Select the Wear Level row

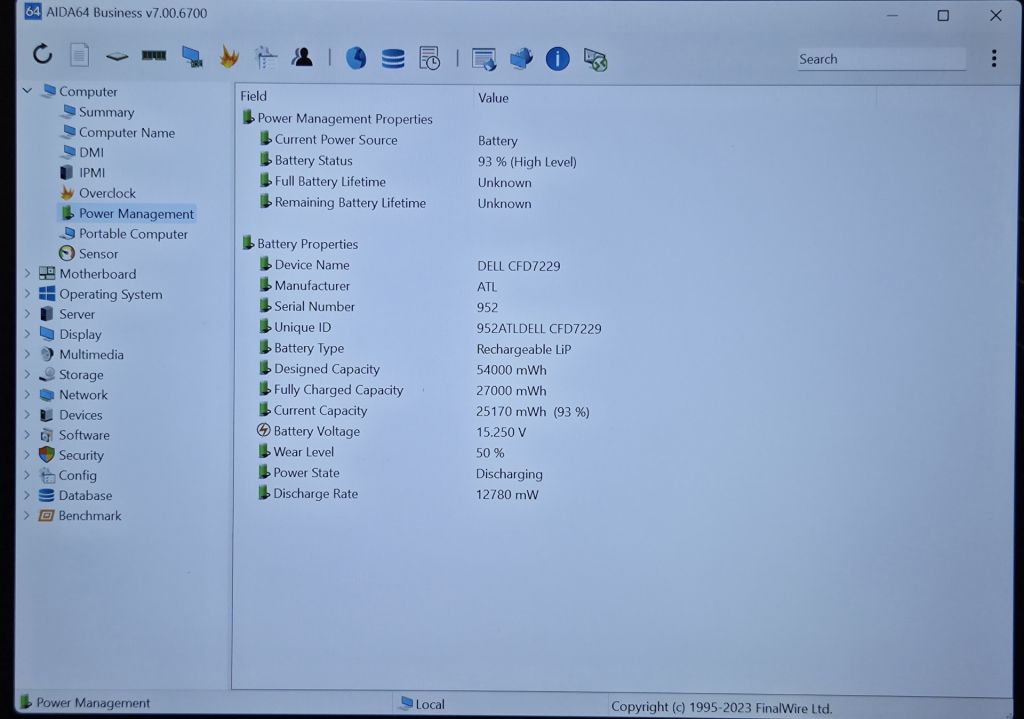coord(382,452)
